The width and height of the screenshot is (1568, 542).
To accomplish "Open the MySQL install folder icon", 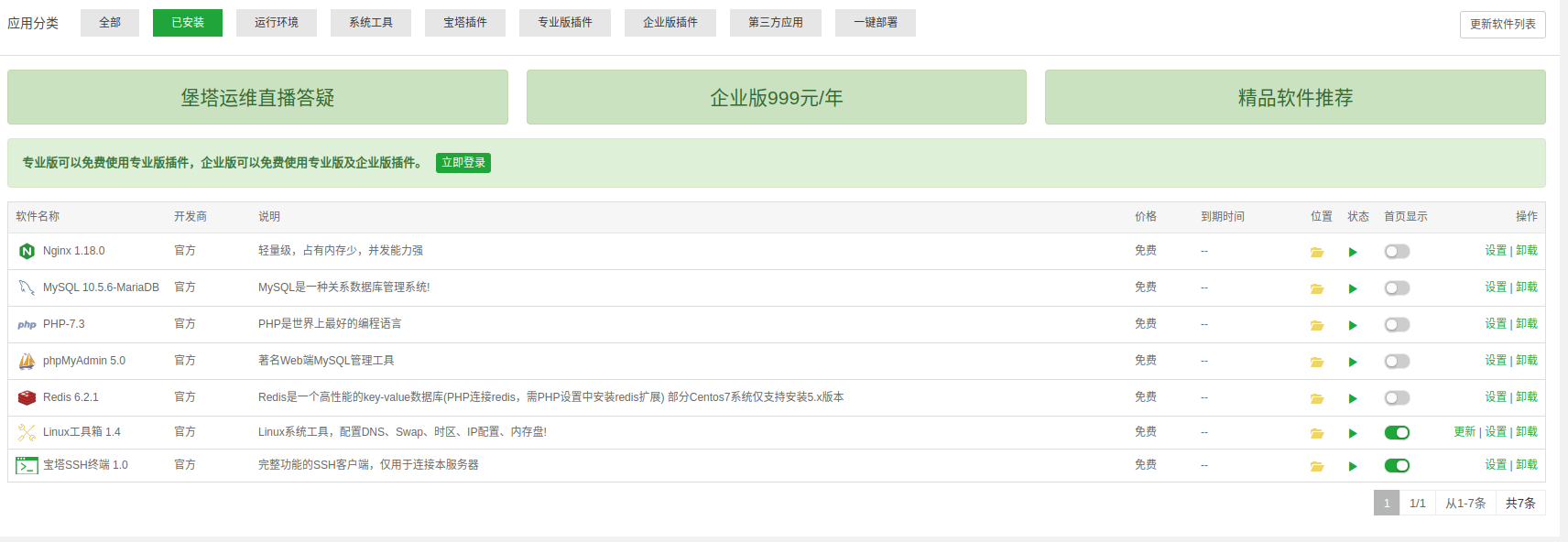I will point(1317,288).
